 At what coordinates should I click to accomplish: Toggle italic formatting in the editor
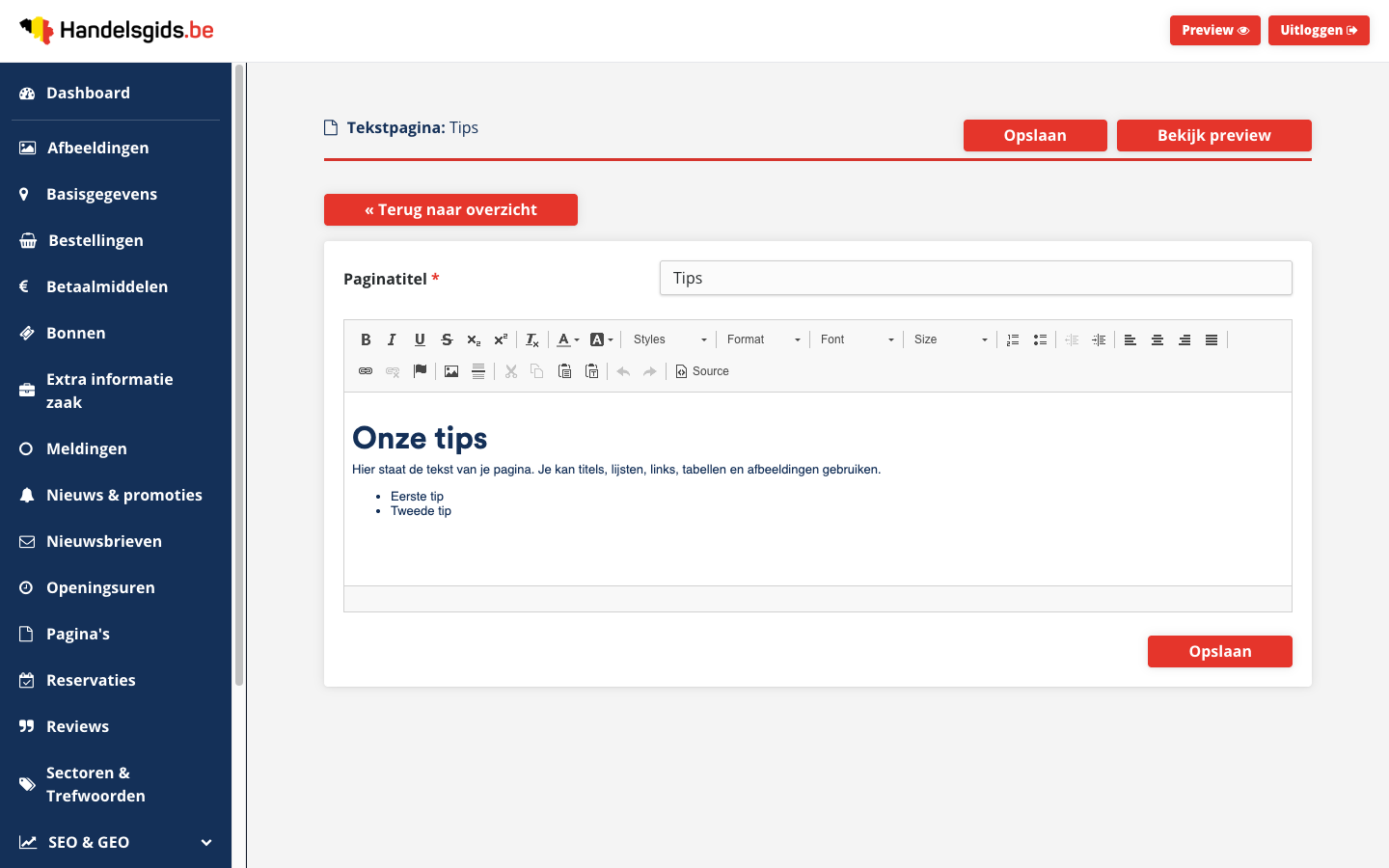392,339
